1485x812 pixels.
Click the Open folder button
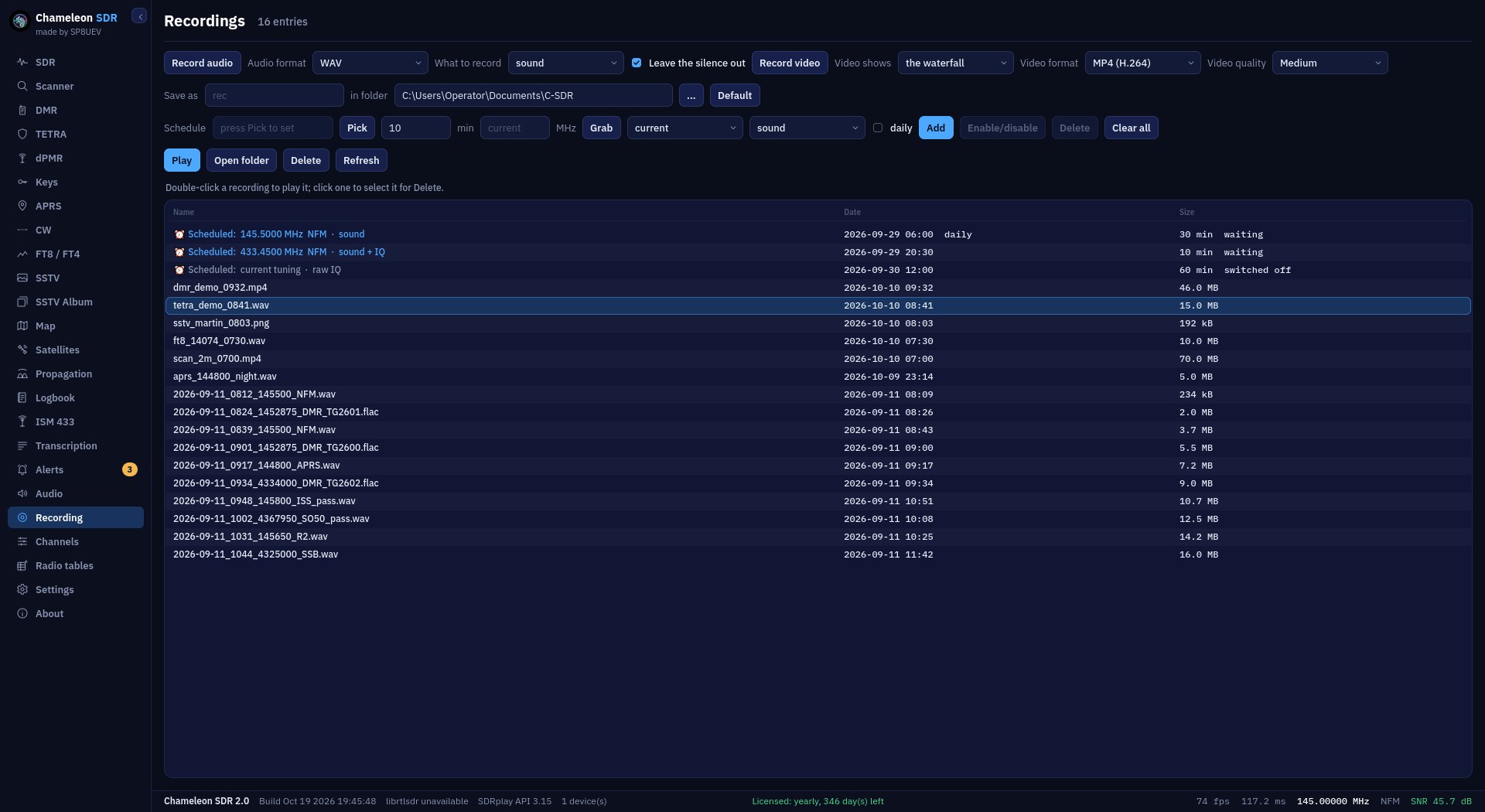point(241,160)
